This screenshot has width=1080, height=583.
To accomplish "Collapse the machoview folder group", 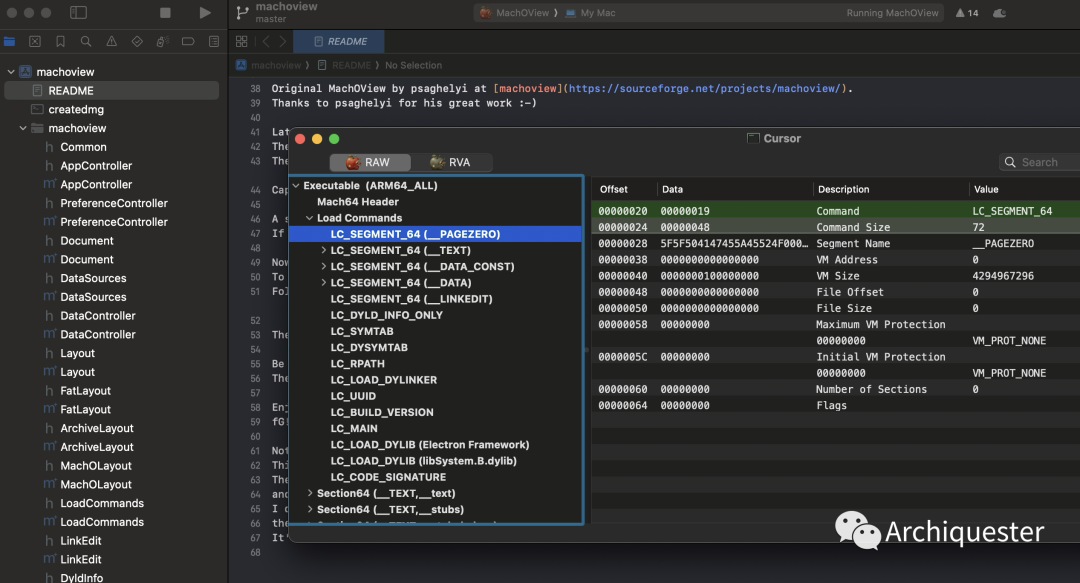I will tap(23, 128).
